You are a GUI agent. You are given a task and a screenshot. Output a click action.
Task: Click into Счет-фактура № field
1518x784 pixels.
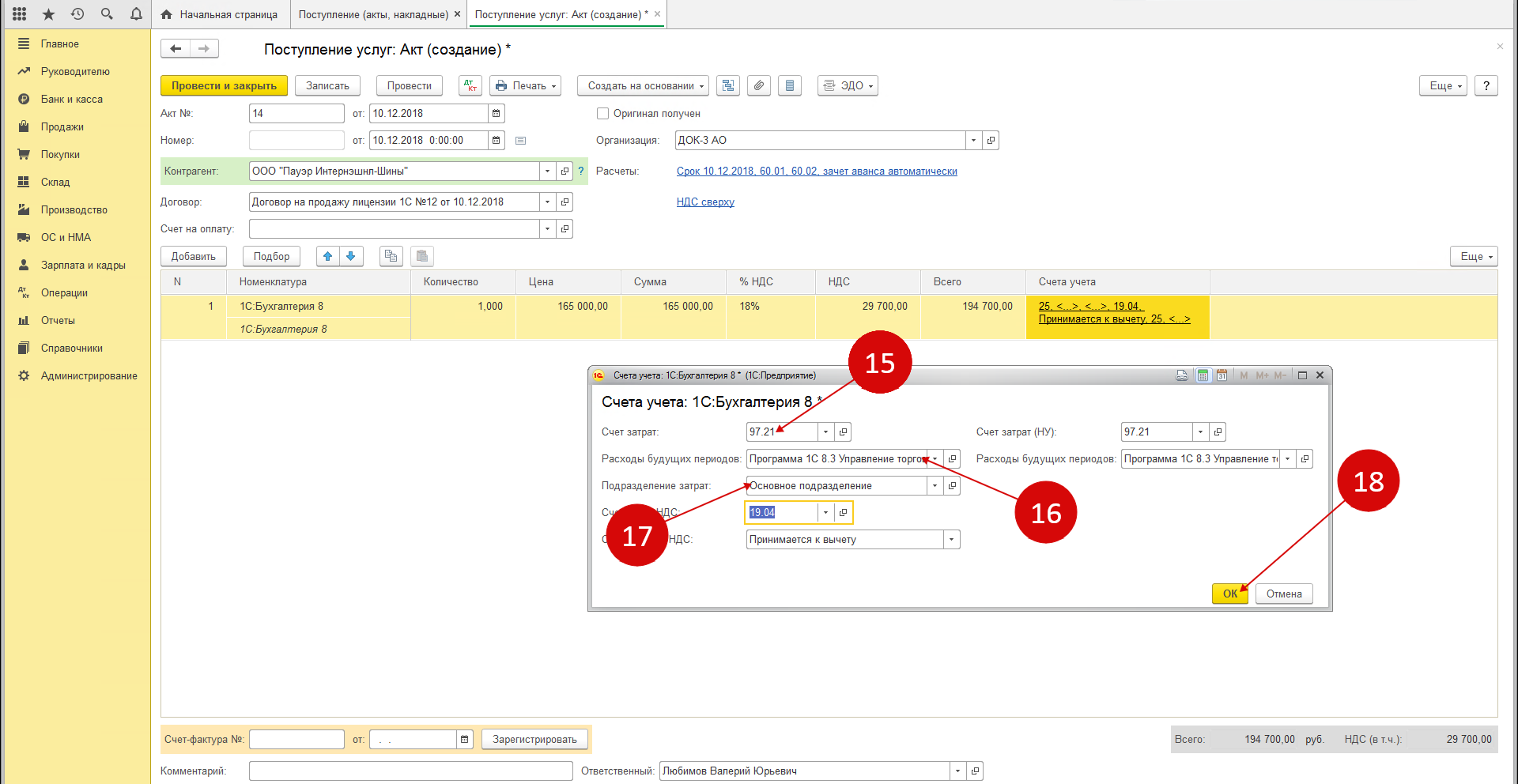(296, 740)
